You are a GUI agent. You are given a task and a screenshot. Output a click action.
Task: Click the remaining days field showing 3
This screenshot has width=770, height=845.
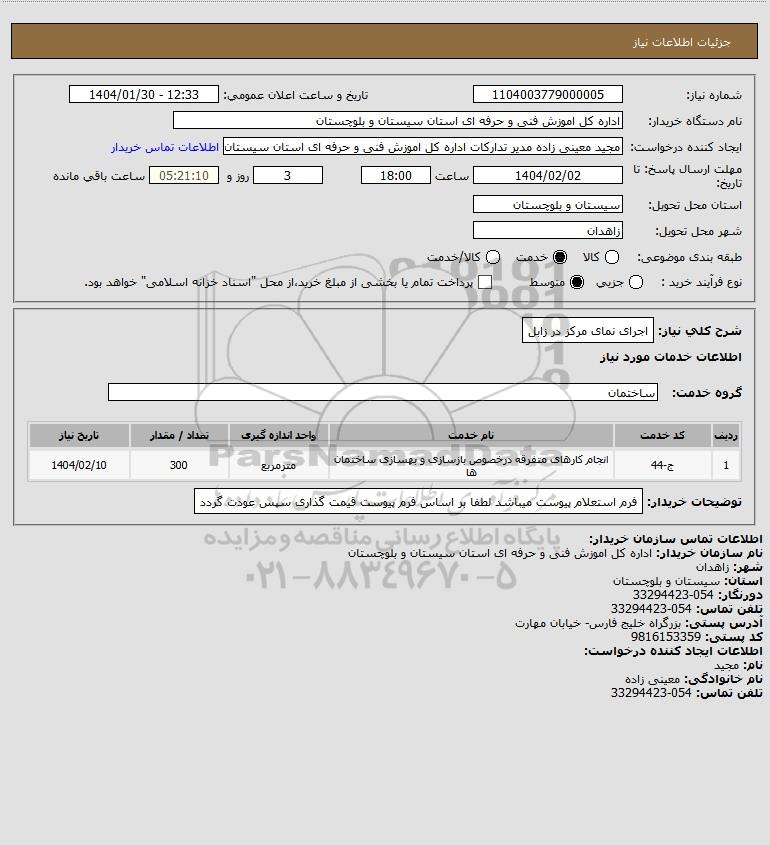(288, 176)
